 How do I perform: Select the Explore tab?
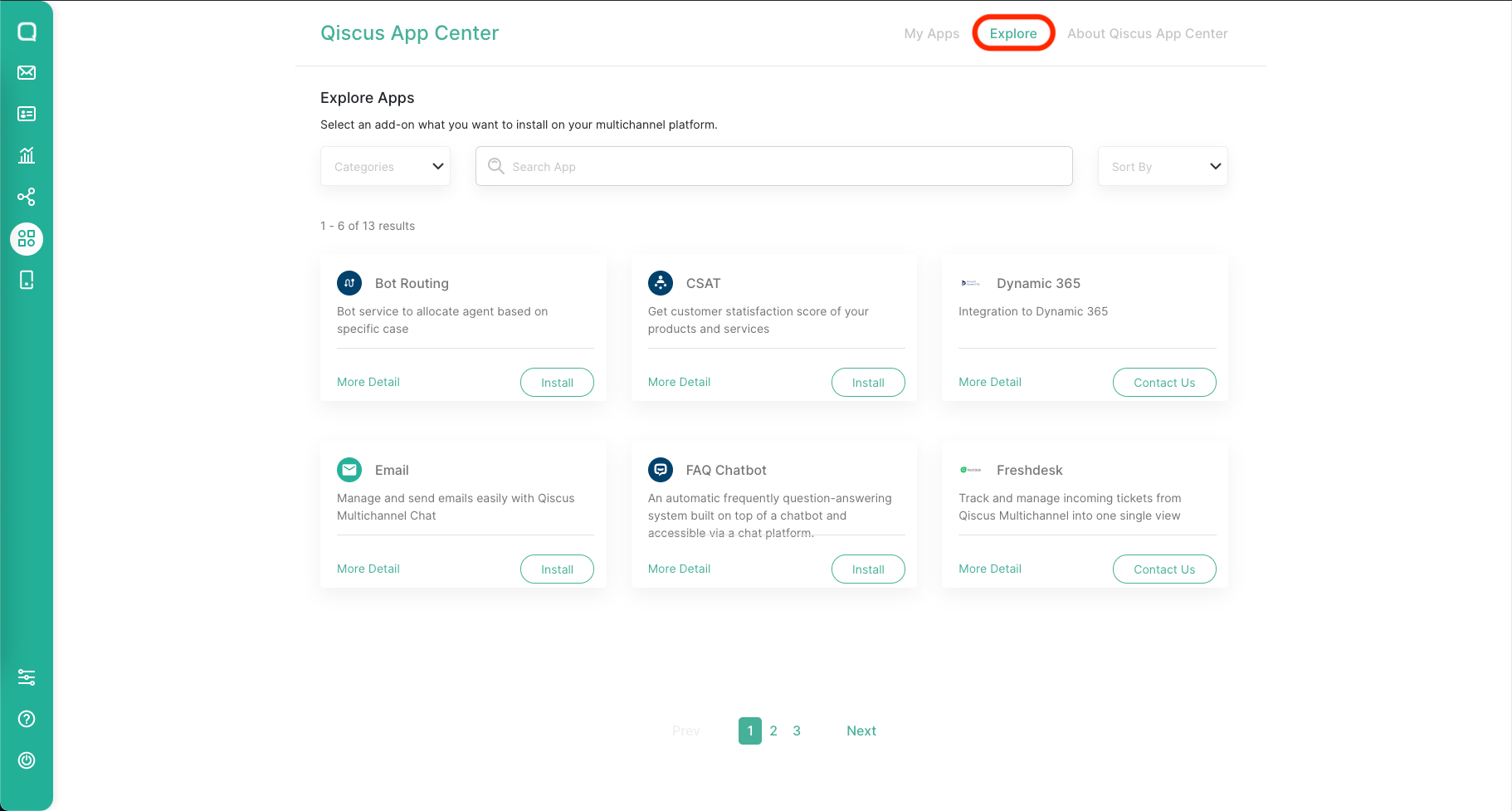click(x=1013, y=33)
